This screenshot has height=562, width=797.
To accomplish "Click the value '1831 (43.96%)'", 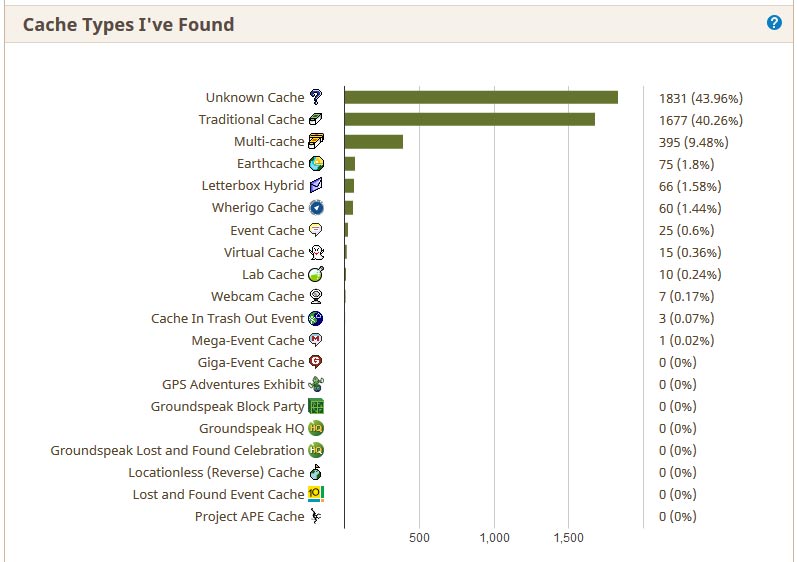I will tap(701, 98).
